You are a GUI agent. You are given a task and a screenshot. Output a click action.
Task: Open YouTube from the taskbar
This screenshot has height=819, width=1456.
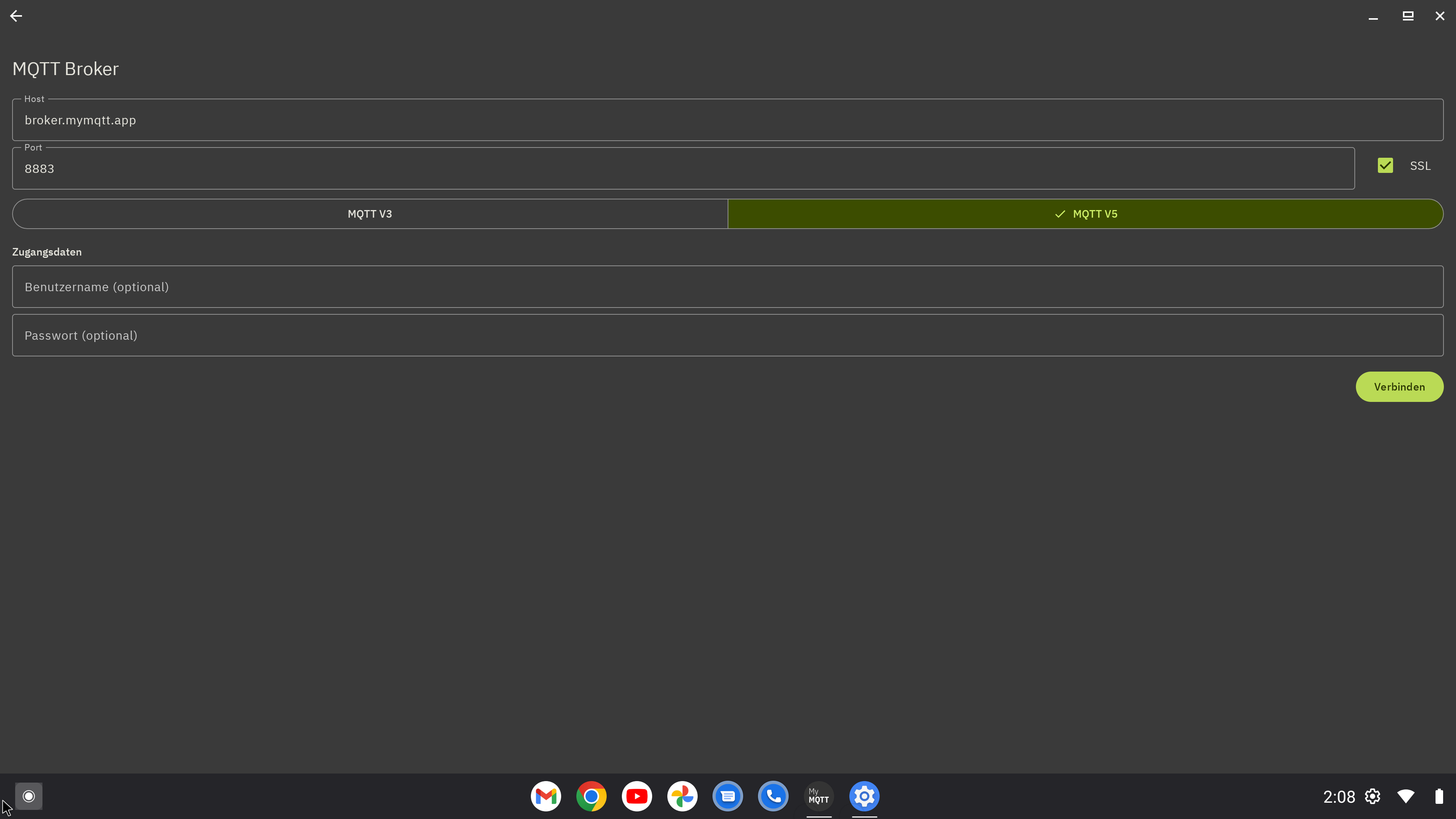[637, 796]
